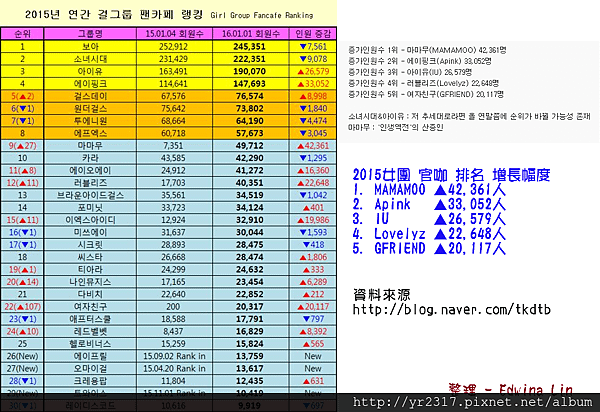
Task: Click the '245,351' member count cell
Action: pos(251,47)
